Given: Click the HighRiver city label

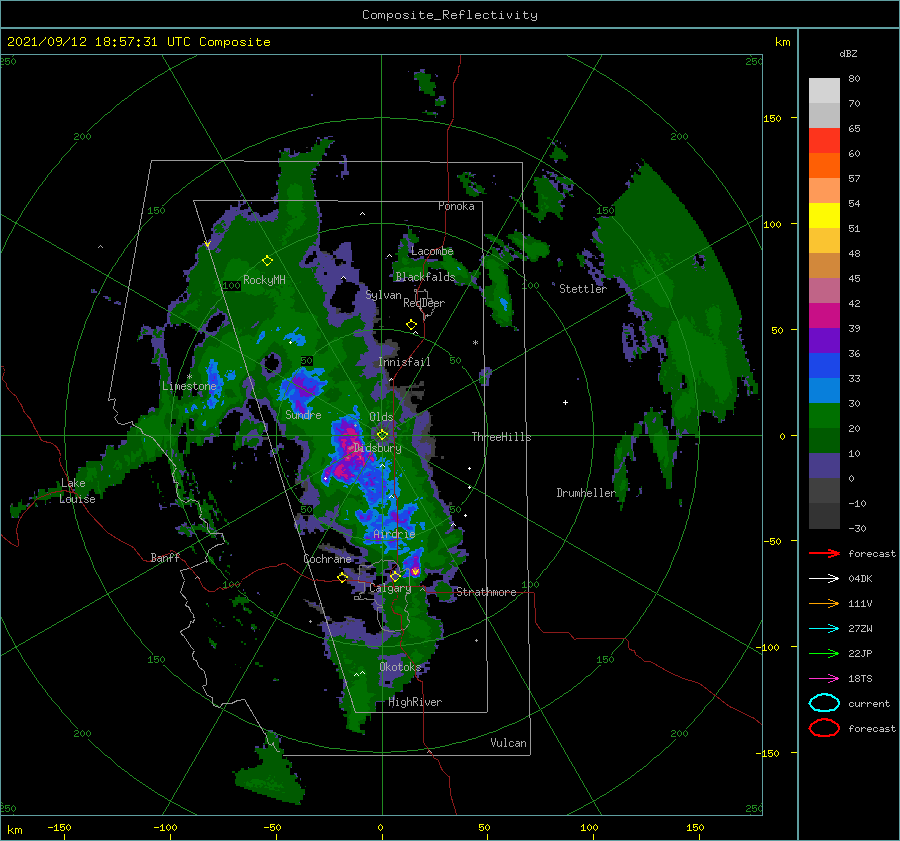Looking at the screenshot, I should click(x=415, y=702).
